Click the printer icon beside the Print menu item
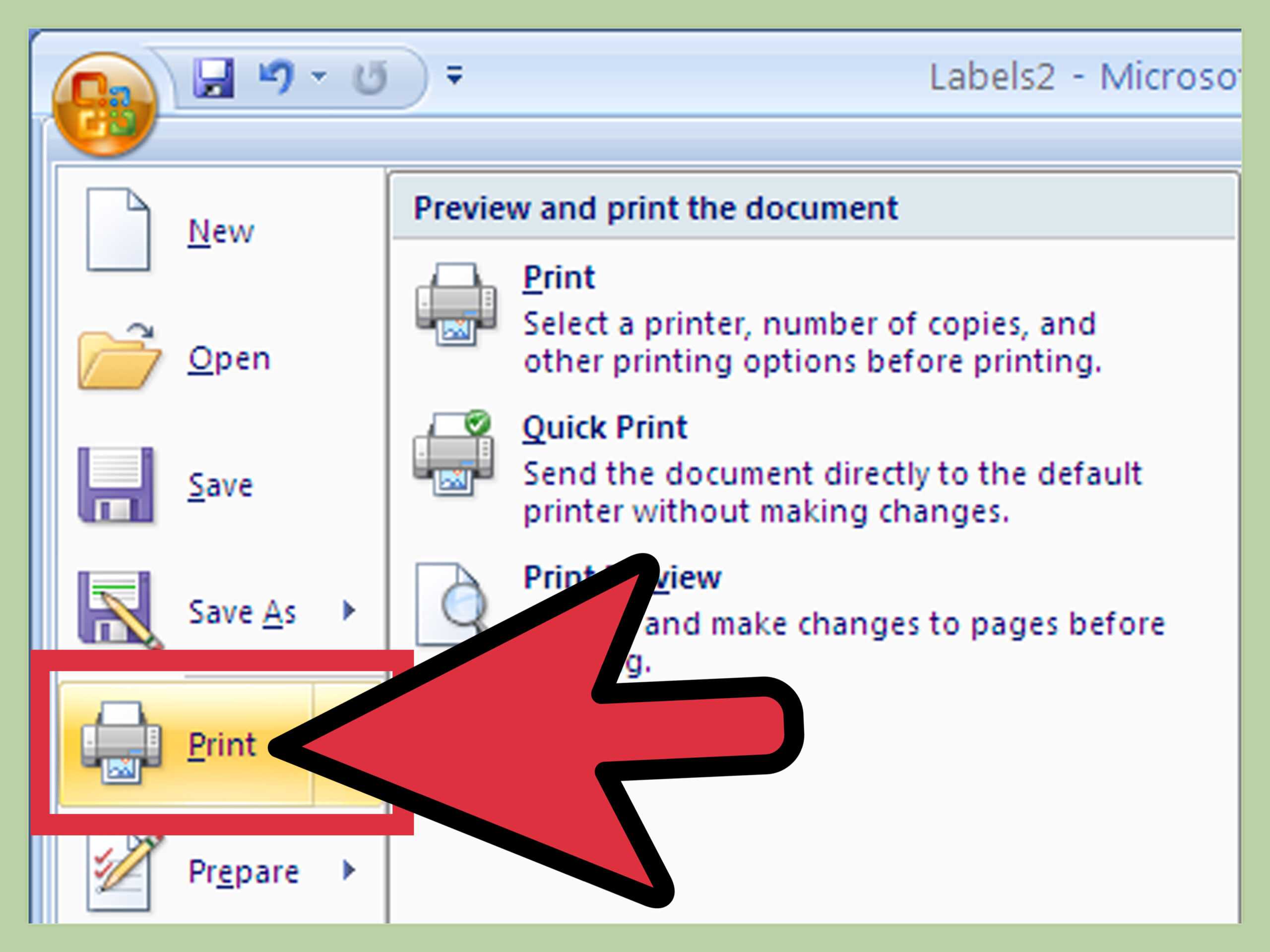The image size is (1270, 952). 121,743
